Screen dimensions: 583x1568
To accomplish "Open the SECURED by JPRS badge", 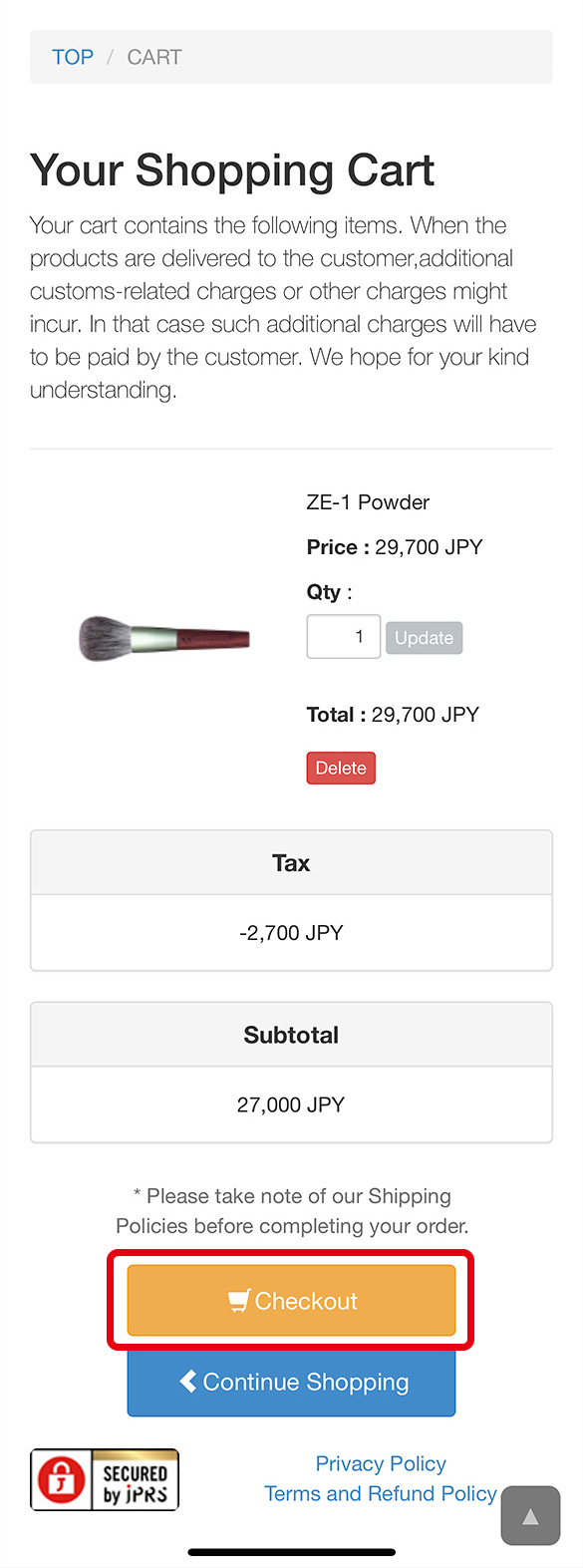I will pos(105,1480).
